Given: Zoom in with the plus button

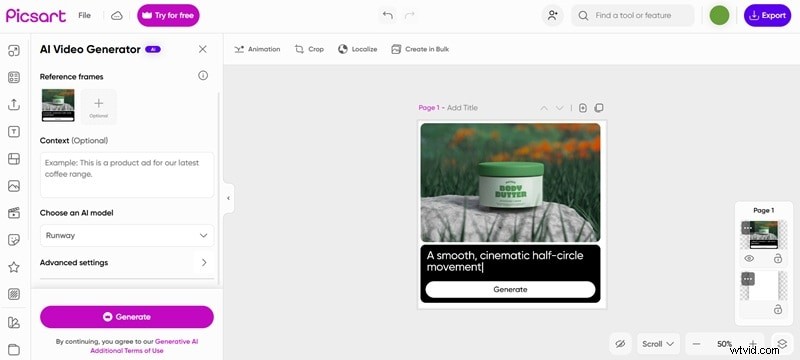Looking at the screenshot, I should 753,344.
